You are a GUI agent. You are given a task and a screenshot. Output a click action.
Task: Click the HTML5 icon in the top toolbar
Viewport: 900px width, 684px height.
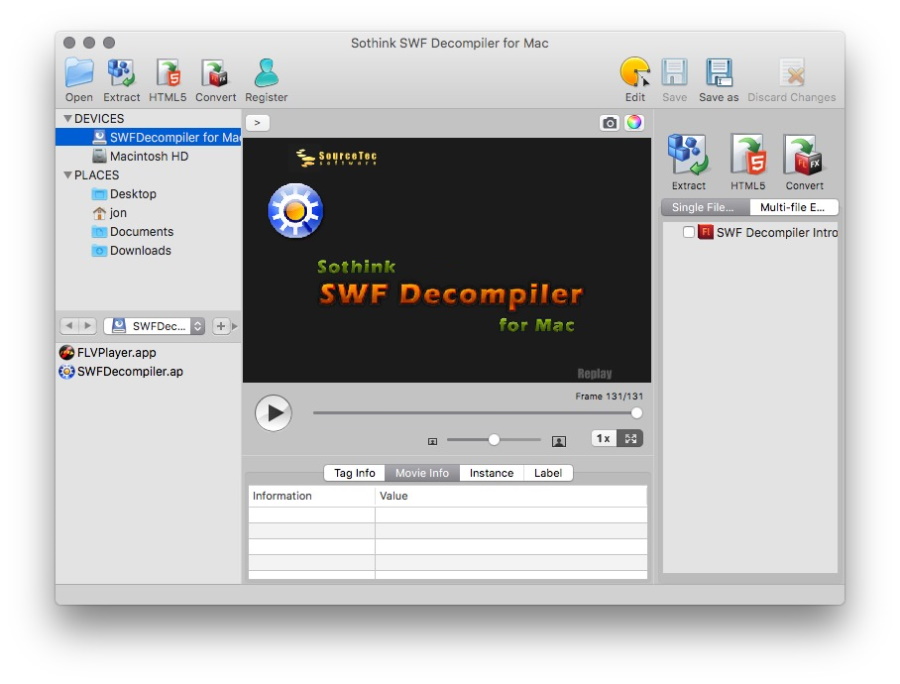(x=168, y=80)
